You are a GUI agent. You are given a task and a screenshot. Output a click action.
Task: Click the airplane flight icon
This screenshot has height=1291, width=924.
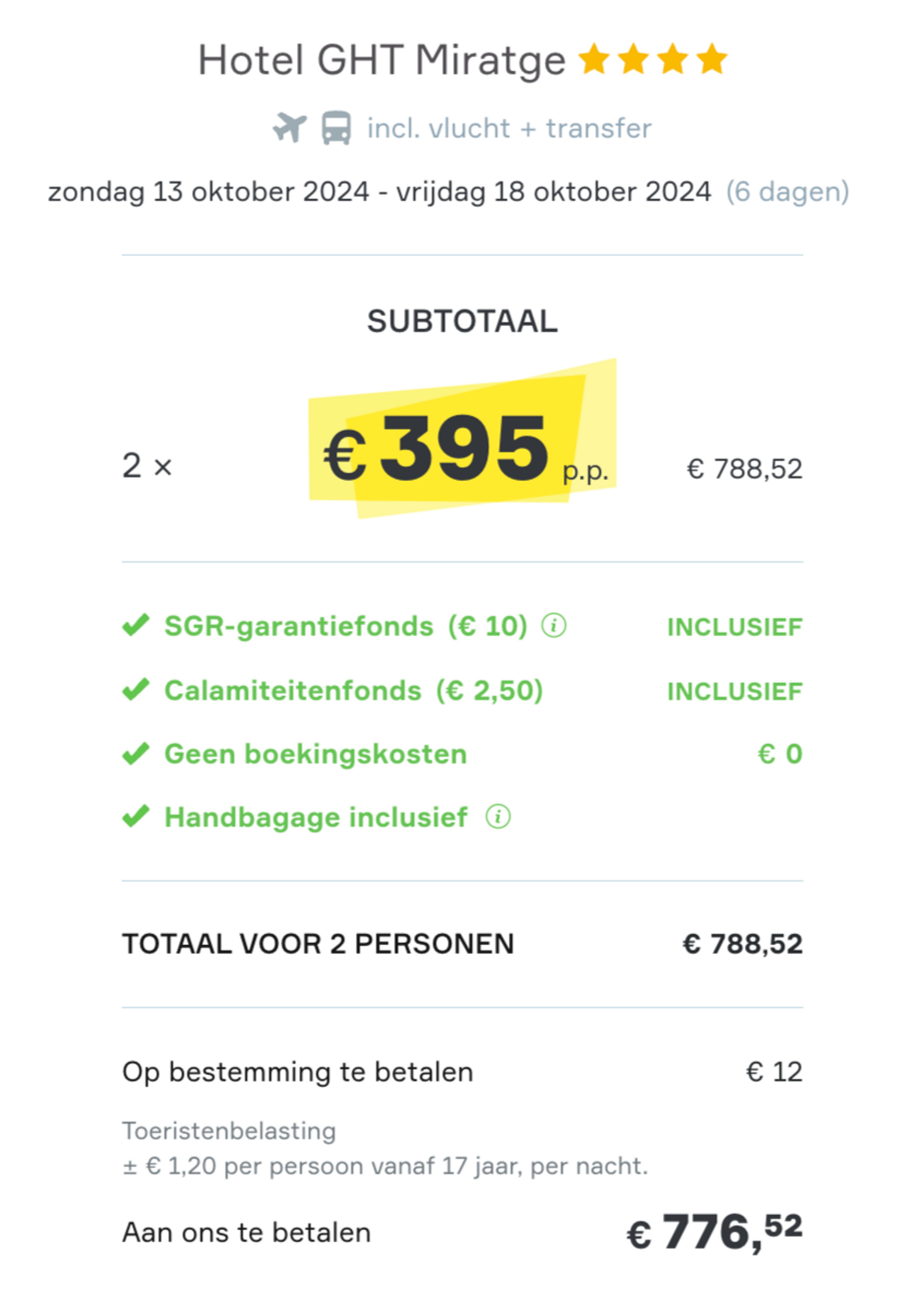coord(289,128)
